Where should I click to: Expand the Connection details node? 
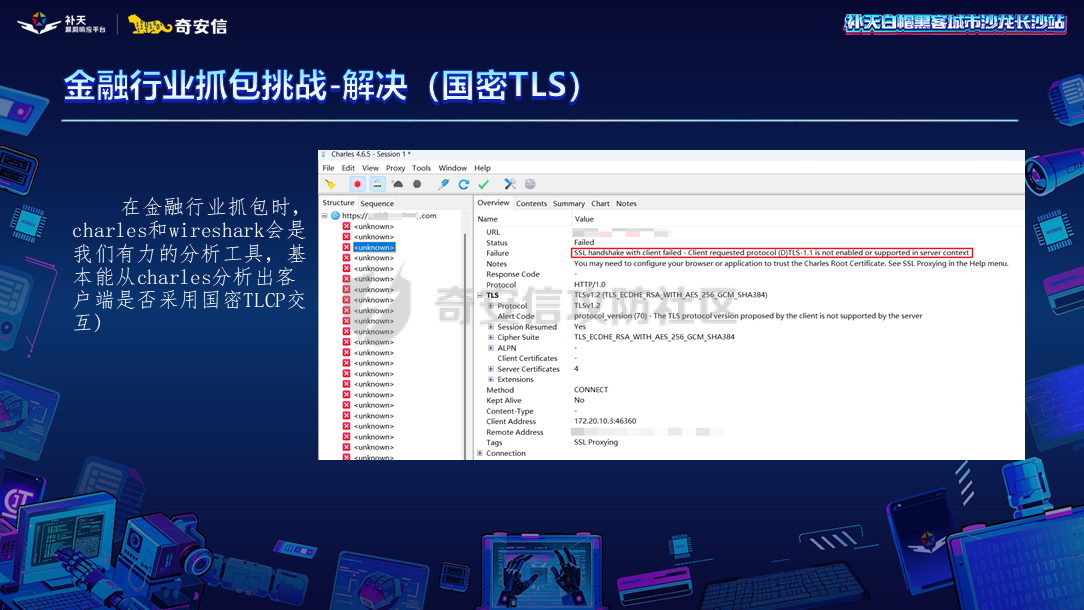coord(478,453)
